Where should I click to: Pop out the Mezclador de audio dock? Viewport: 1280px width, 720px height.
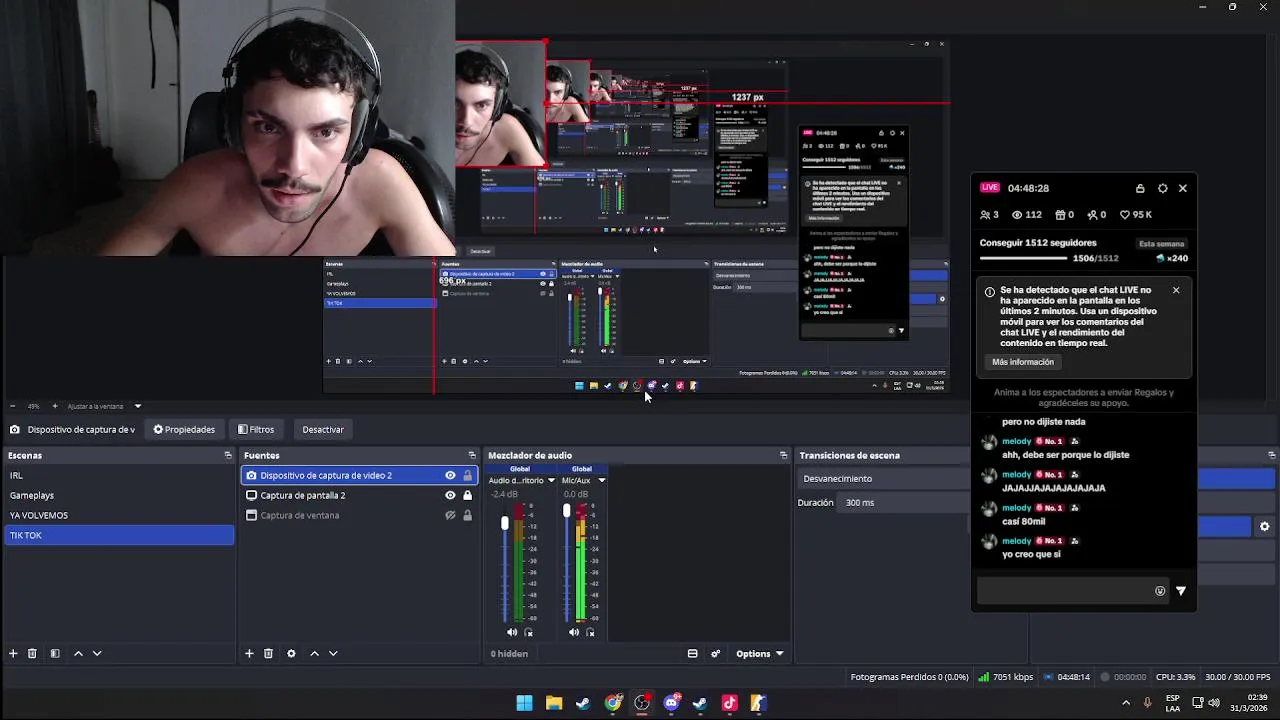tap(783, 455)
